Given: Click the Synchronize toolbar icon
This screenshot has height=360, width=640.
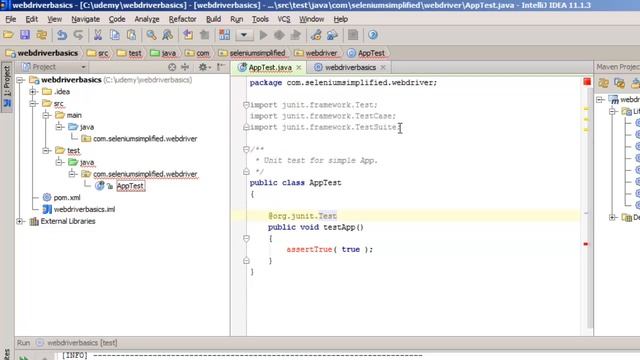Looking at the screenshot, I should 42,35.
